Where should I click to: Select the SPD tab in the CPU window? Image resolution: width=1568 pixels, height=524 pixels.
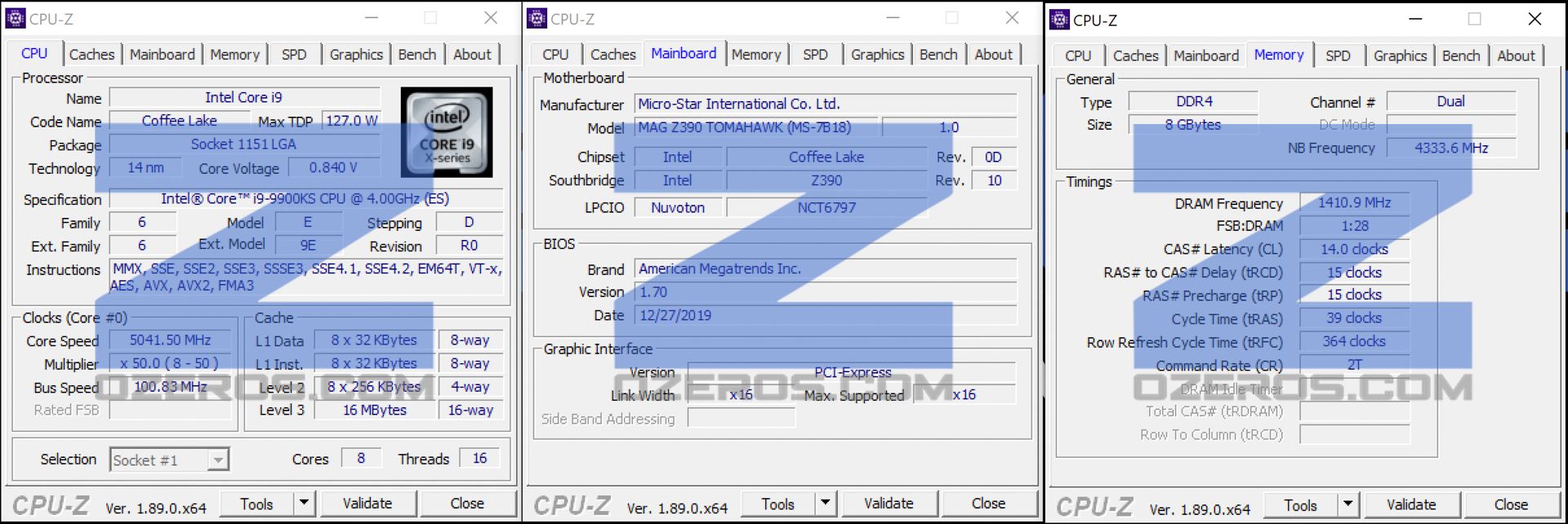point(294,55)
